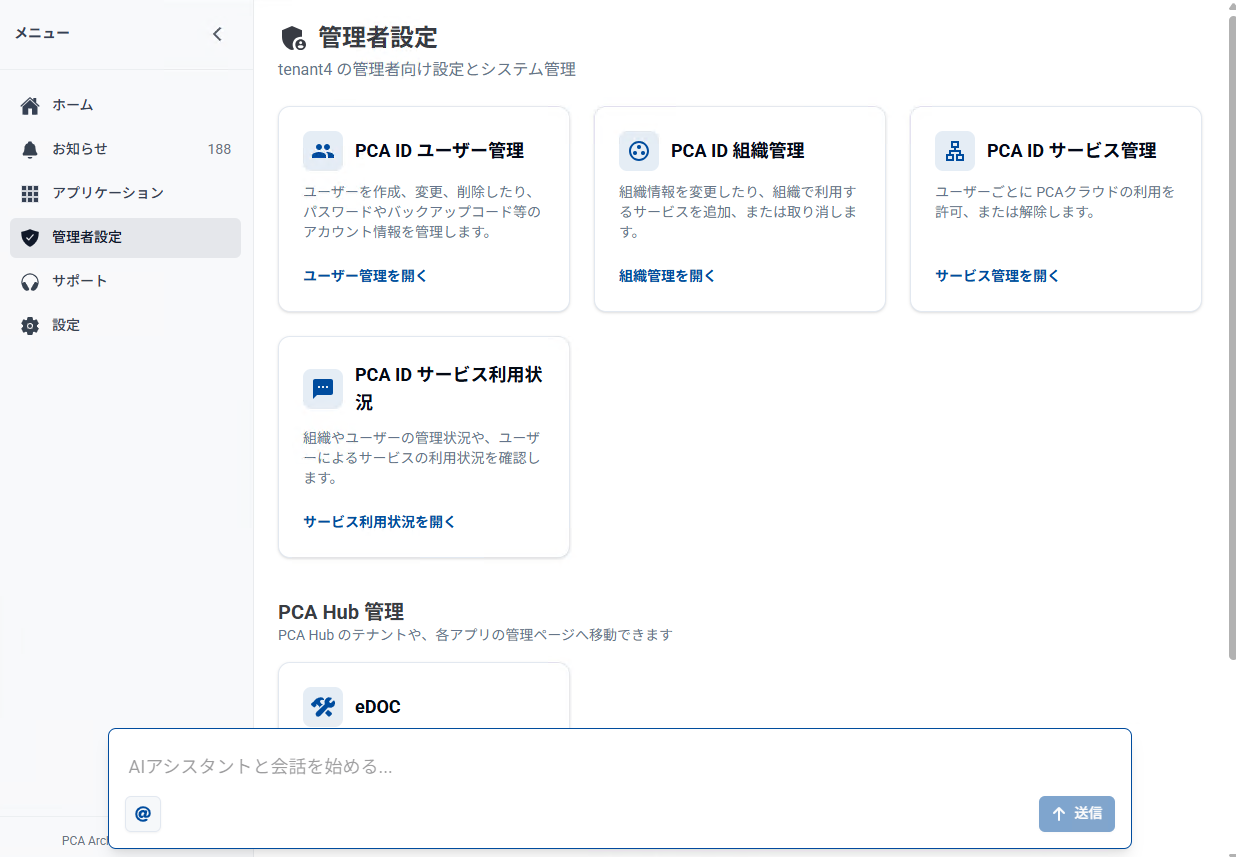
Task: Open お知らせ notifications in sidebar
Action: click(80, 149)
